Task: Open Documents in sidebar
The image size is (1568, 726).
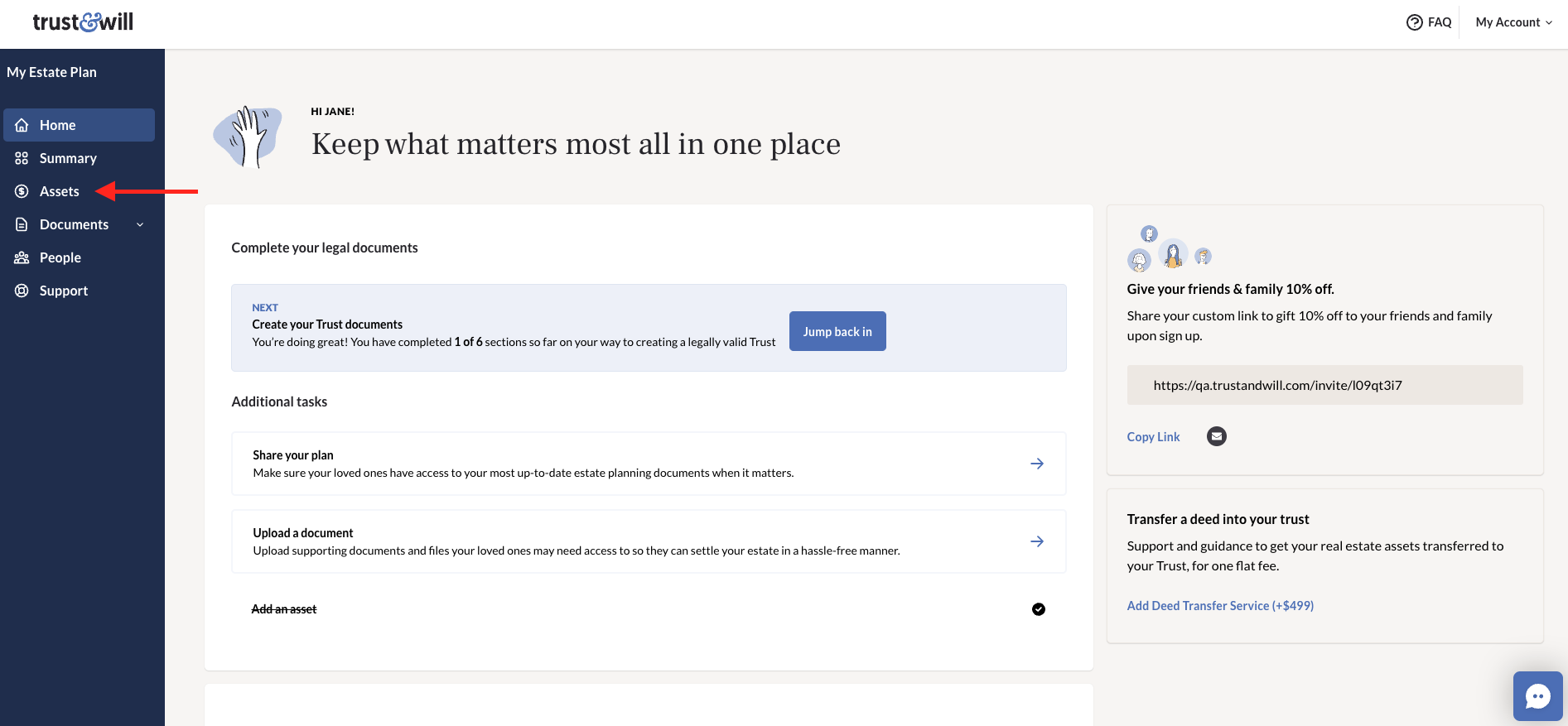Action: [74, 224]
